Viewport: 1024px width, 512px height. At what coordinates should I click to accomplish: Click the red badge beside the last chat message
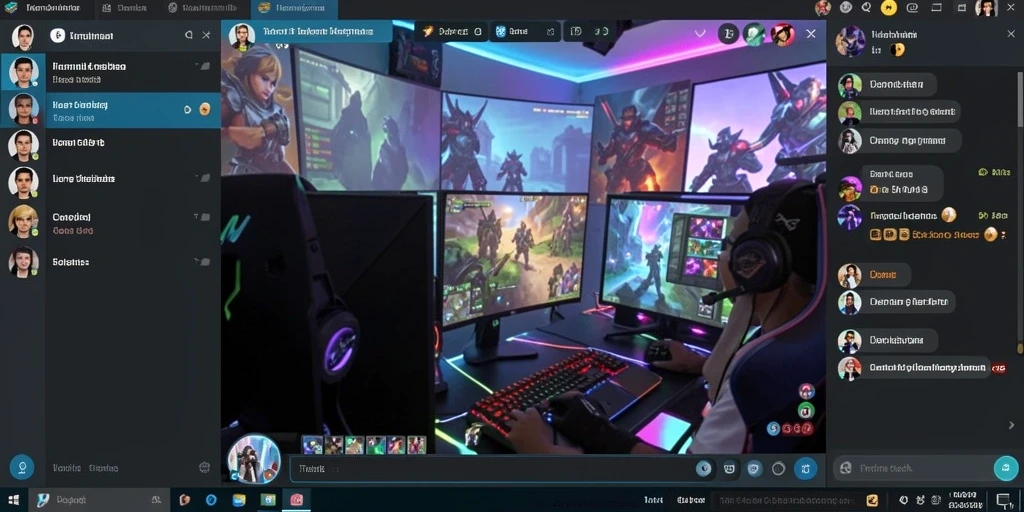999,368
